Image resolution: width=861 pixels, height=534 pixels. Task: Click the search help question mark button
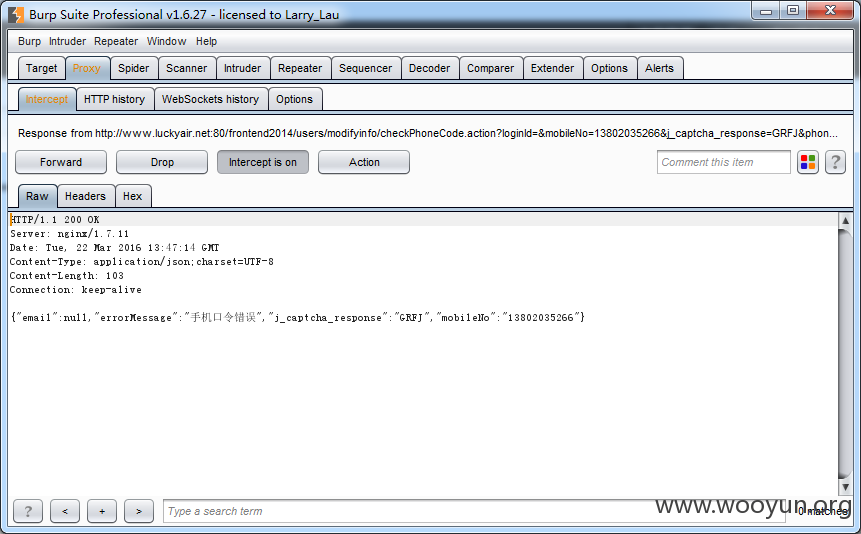tap(28, 511)
